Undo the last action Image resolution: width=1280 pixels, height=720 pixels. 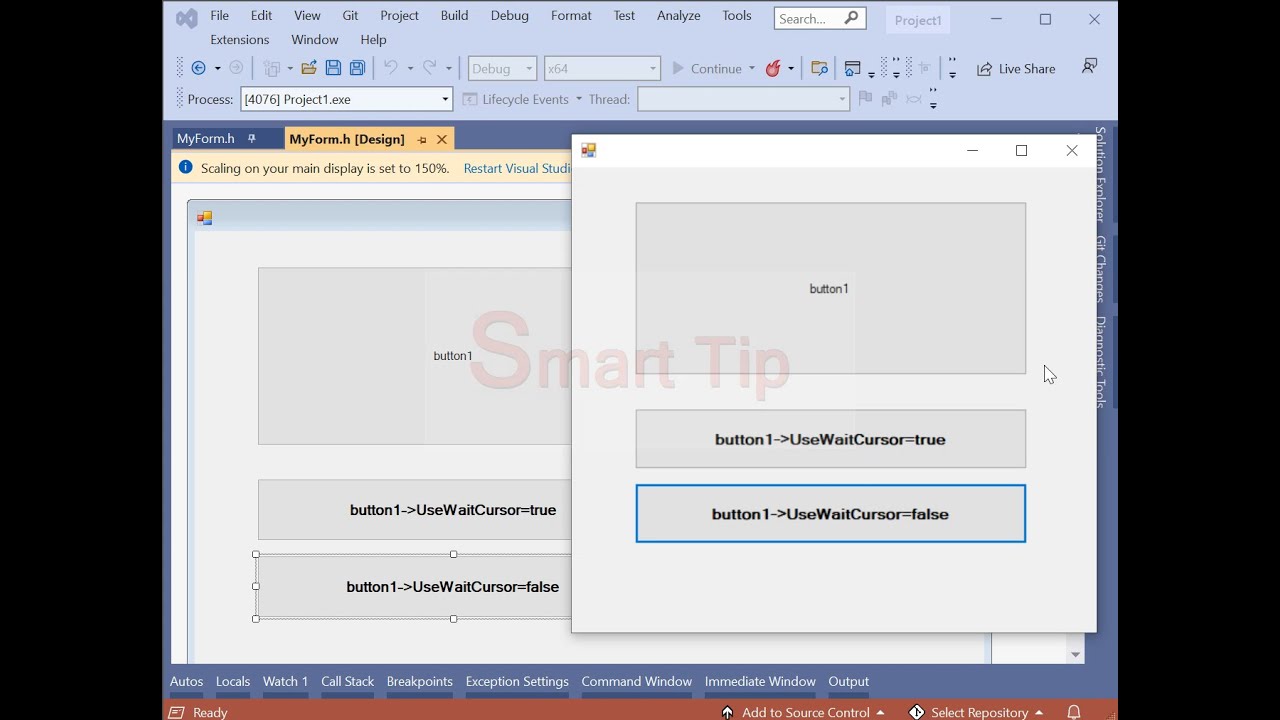391,68
